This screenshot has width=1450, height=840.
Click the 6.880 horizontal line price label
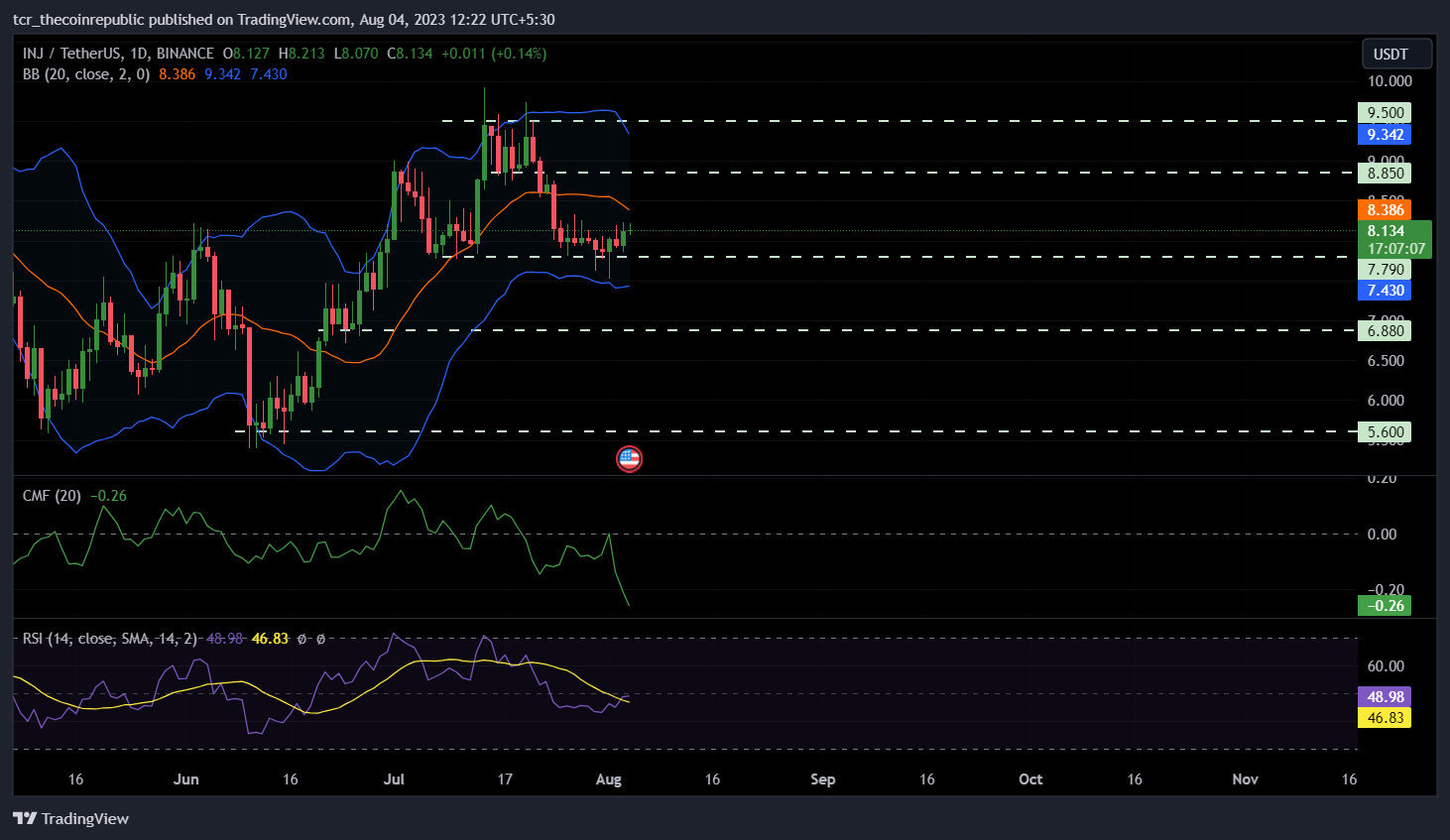[x=1385, y=331]
